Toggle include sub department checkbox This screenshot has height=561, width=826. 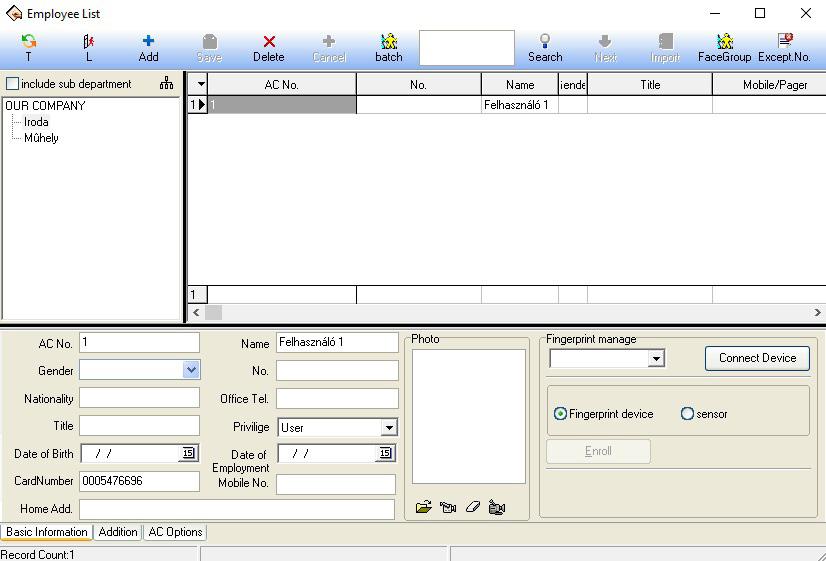pos(12,83)
